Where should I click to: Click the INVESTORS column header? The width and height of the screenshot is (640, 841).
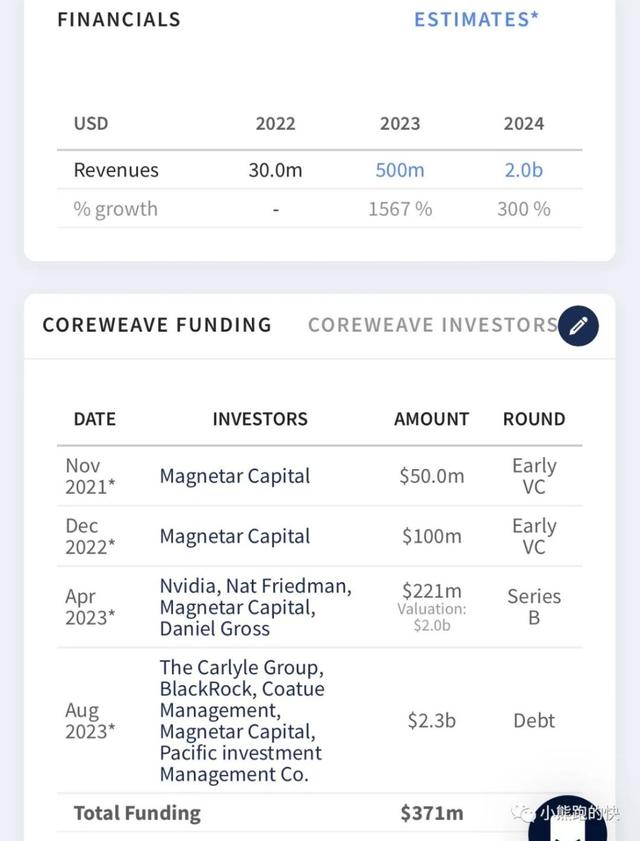pos(260,419)
